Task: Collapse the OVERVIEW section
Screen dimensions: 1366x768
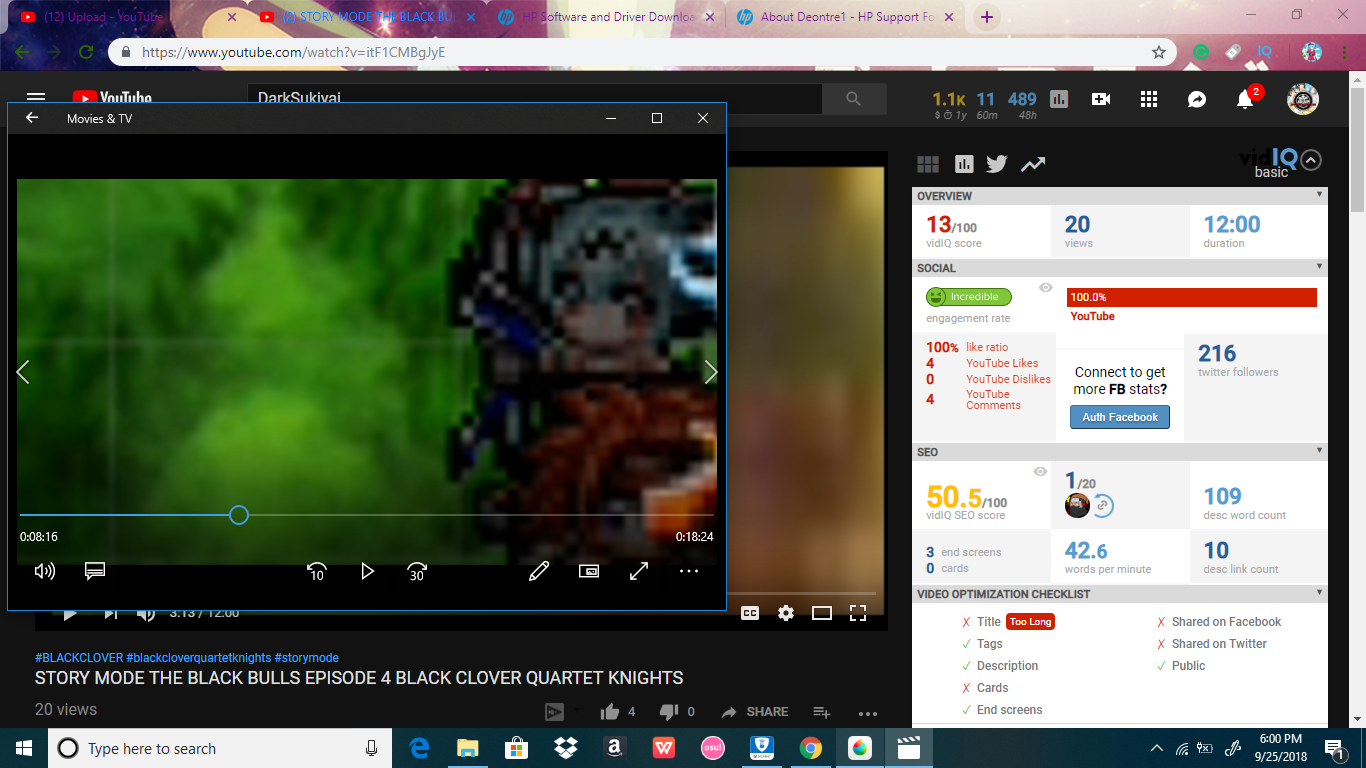Action: (1319, 195)
